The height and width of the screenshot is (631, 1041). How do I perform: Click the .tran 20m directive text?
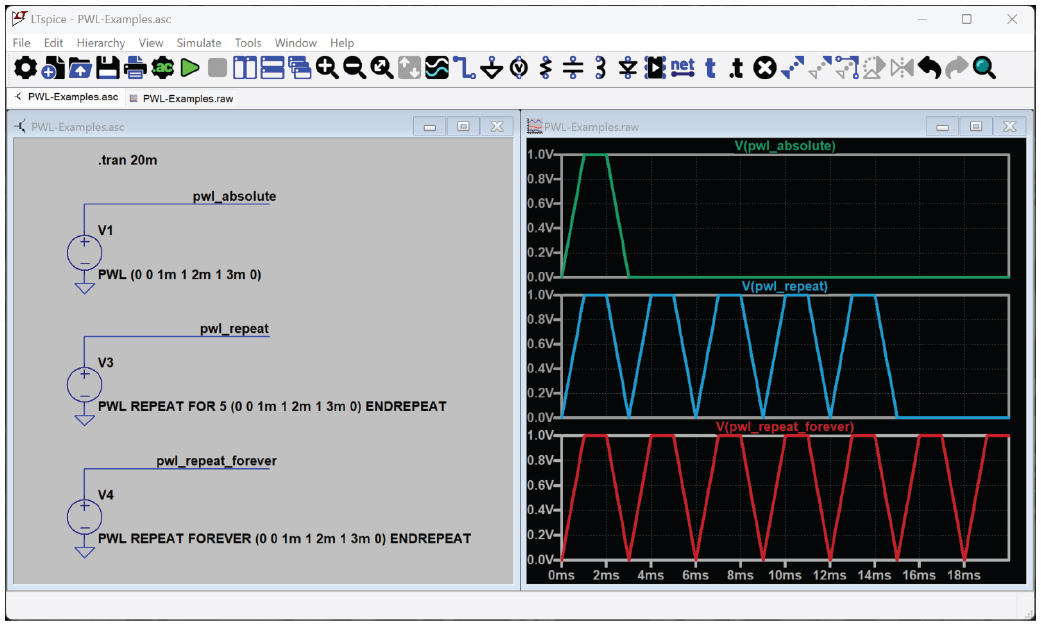click(127, 160)
